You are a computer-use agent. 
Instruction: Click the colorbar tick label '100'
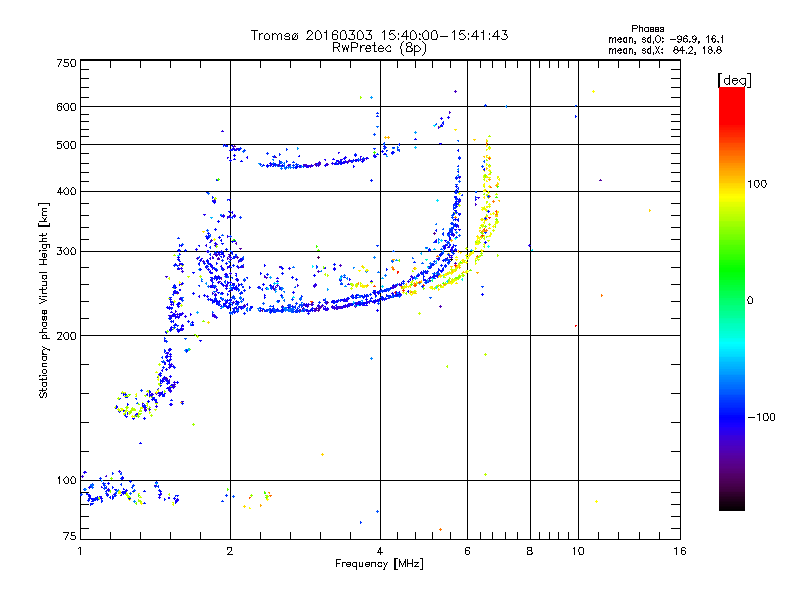click(757, 184)
